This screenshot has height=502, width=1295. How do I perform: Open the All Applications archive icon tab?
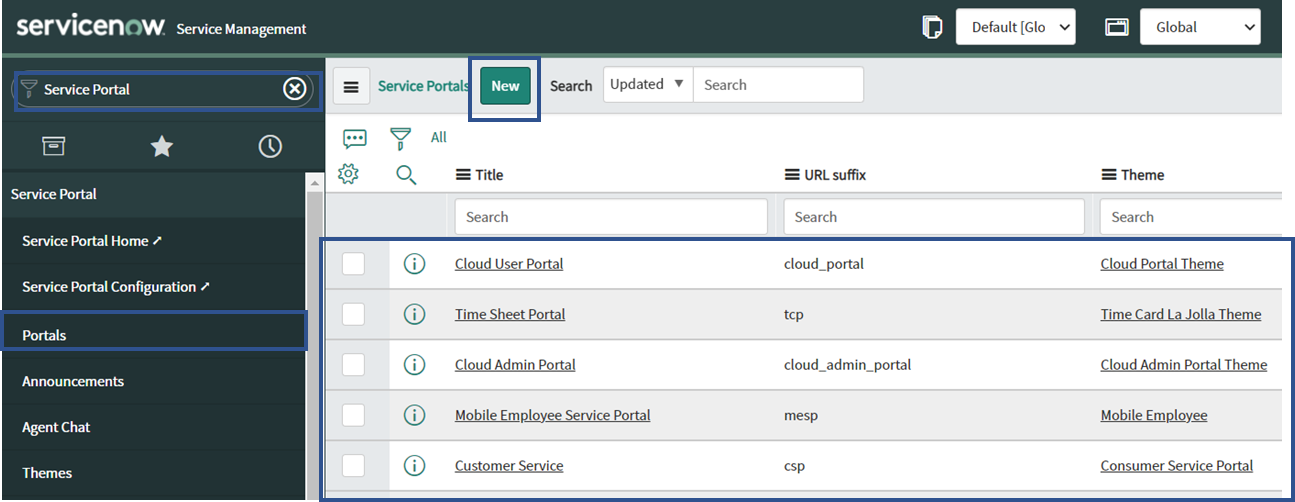pos(53,146)
